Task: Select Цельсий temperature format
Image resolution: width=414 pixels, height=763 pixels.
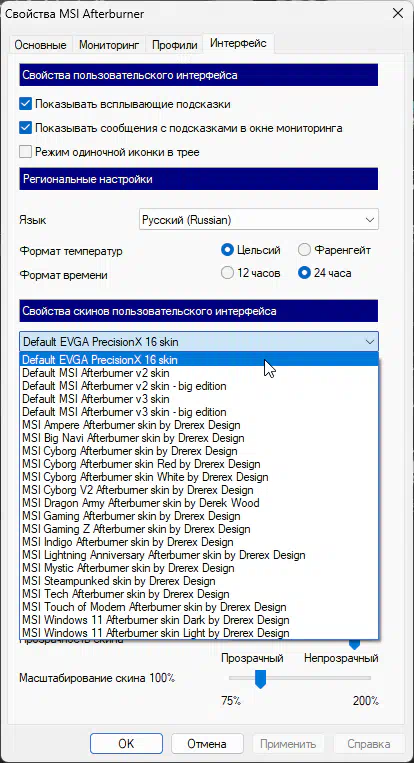Action: pos(251,251)
